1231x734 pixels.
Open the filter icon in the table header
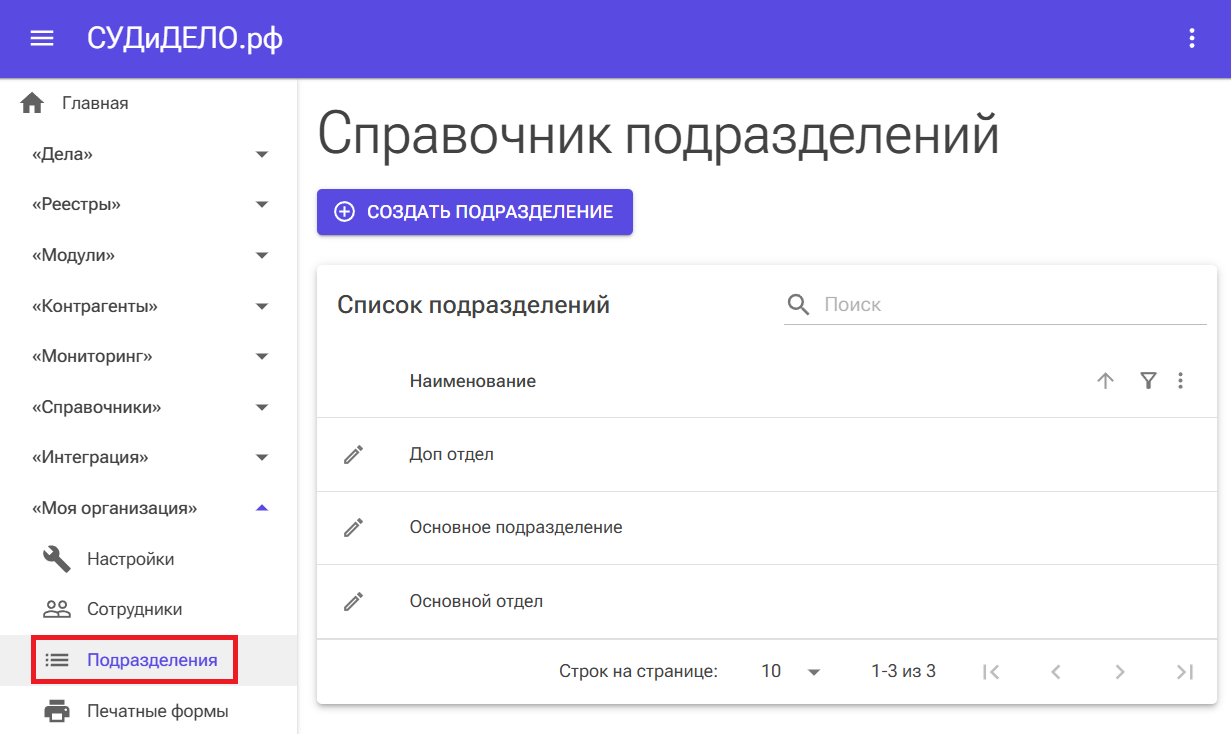1147,380
